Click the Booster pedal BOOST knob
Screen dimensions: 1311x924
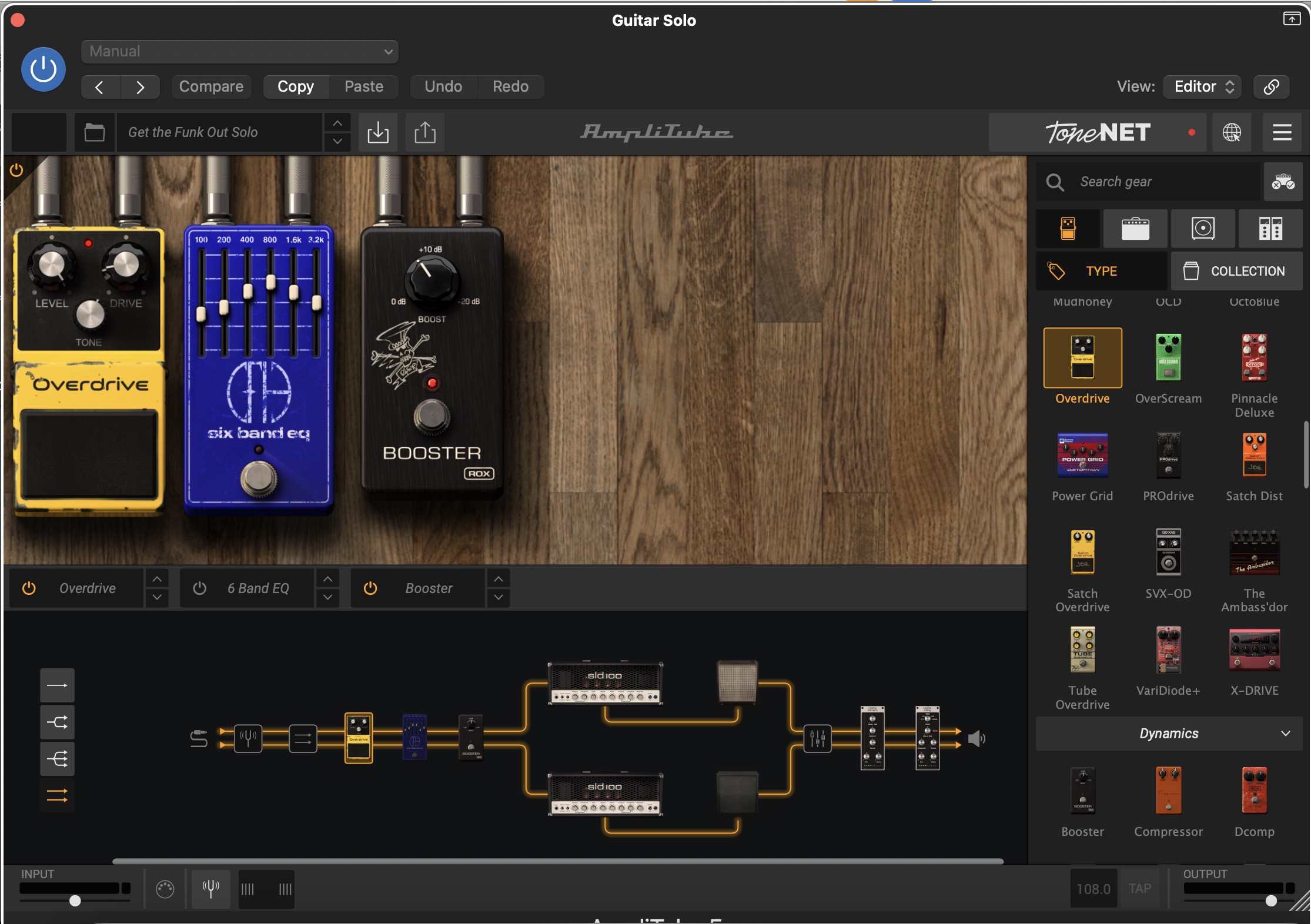pos(432,279)
